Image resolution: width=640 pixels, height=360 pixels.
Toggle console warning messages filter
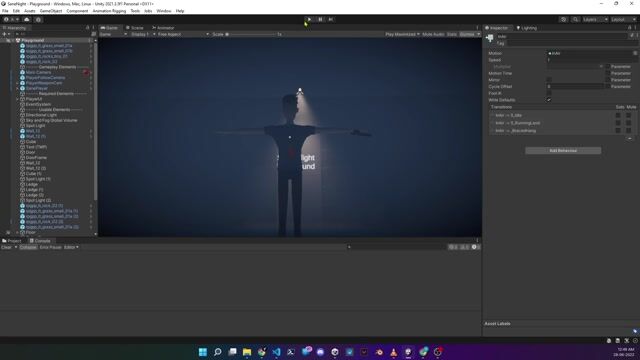[464, 247]
